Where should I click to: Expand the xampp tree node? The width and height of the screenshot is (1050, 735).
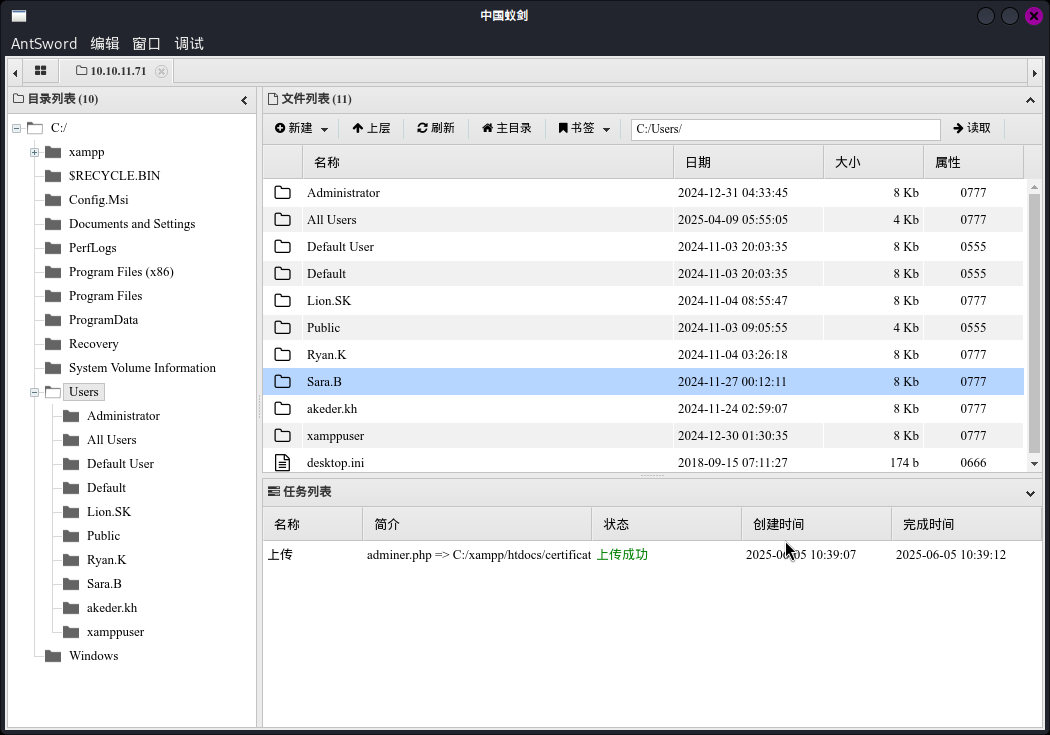point(34,152)
